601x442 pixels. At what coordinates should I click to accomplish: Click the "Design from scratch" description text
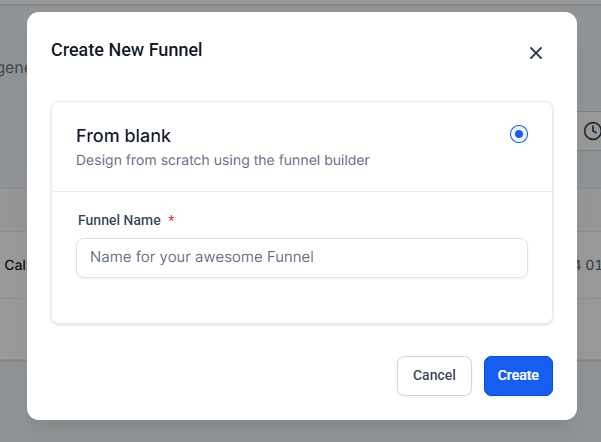(x=223, y=159)
